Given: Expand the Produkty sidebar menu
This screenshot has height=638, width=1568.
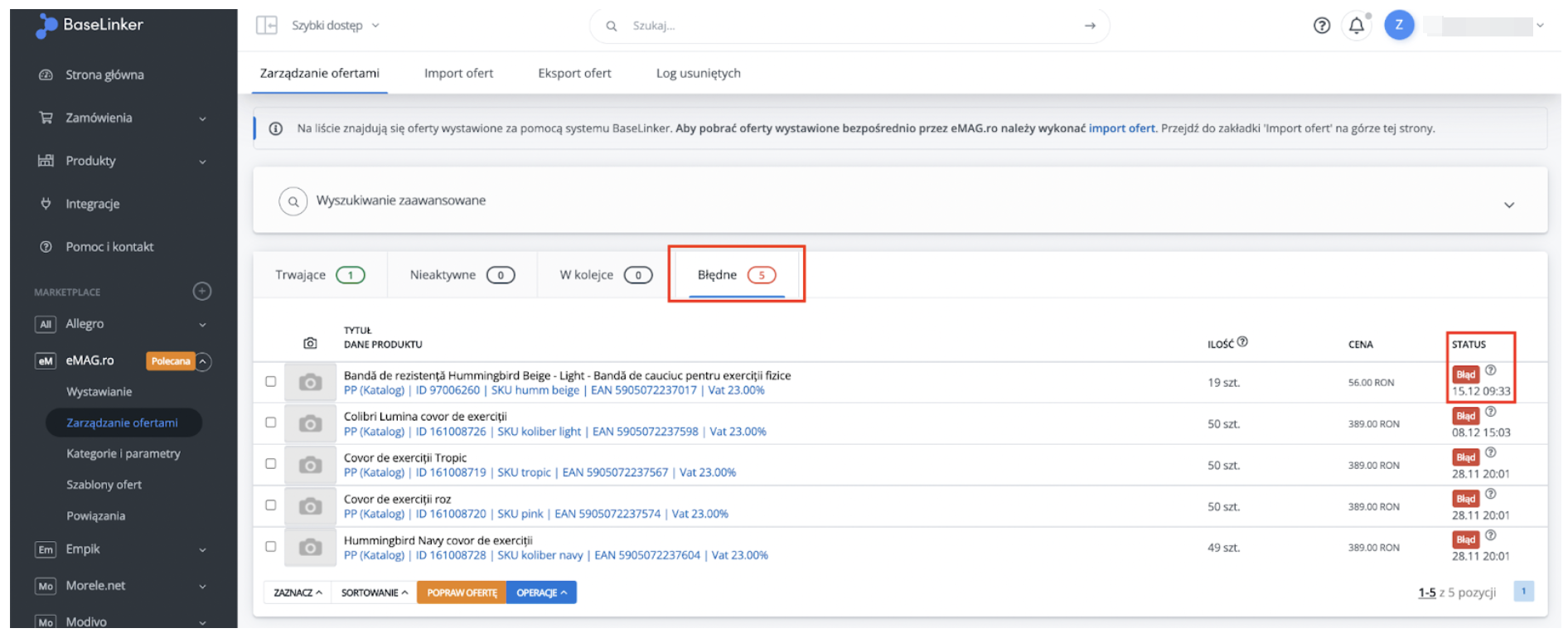Looking at the screenshot, I should [x=202, y=162].
